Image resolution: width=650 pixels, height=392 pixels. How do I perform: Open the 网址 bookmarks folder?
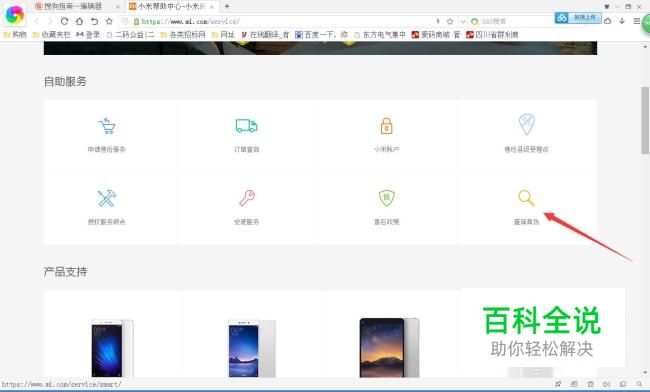click(223, 34)
